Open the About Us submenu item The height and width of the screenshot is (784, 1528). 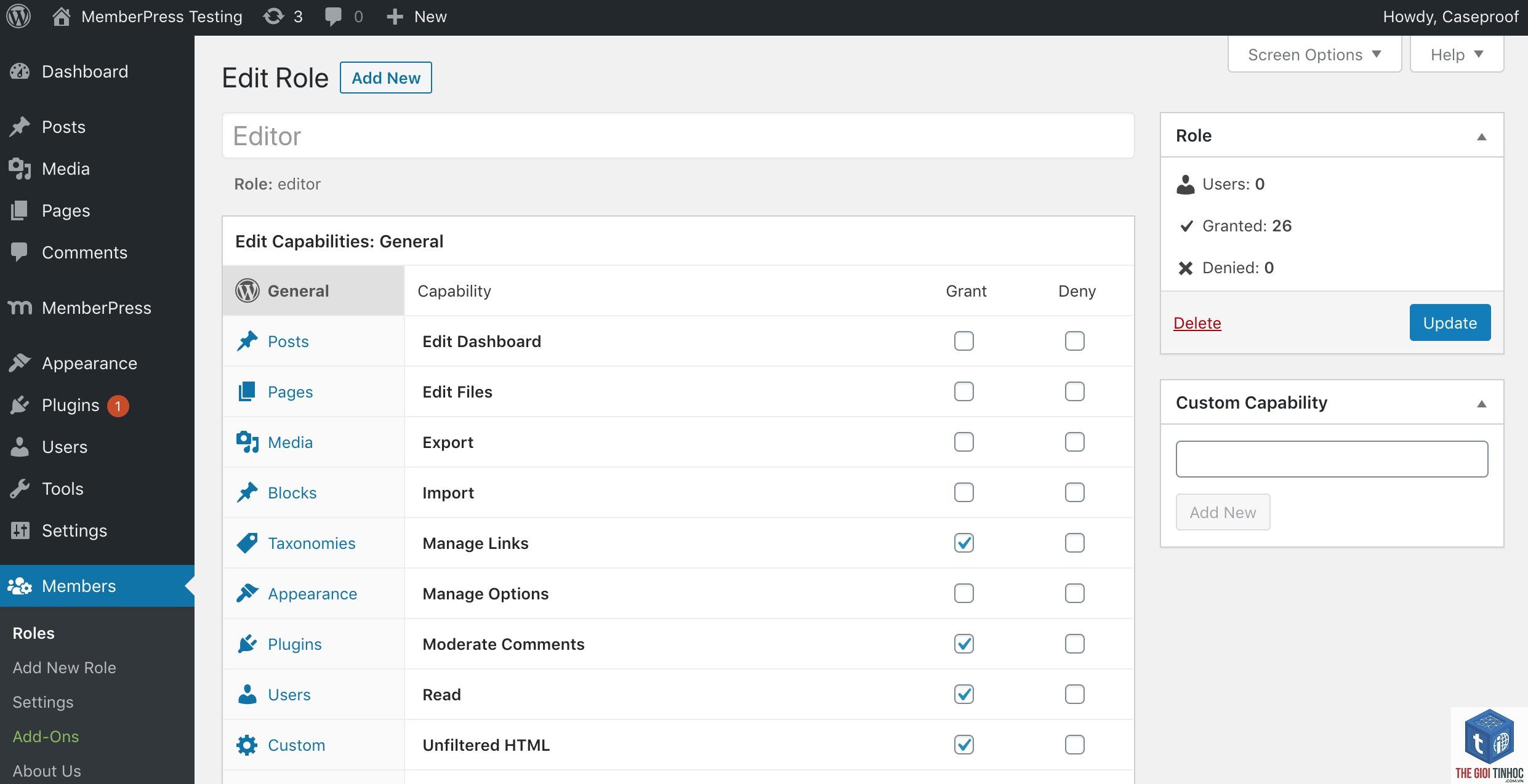[47, 771]
